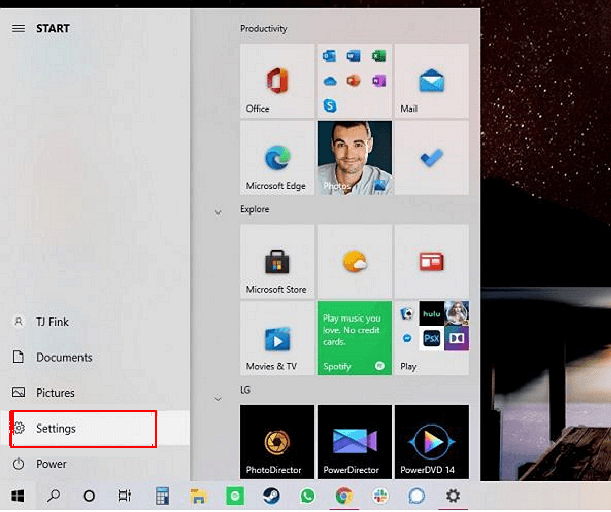Open the Movies & TV tile
This screenshot has height=512, width=611.
coord(277,339)
